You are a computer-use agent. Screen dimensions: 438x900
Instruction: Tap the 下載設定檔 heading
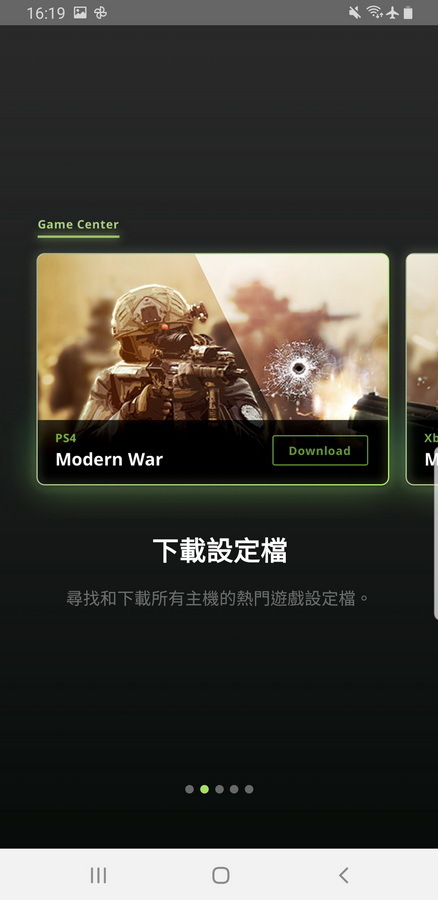click(220, 551)
